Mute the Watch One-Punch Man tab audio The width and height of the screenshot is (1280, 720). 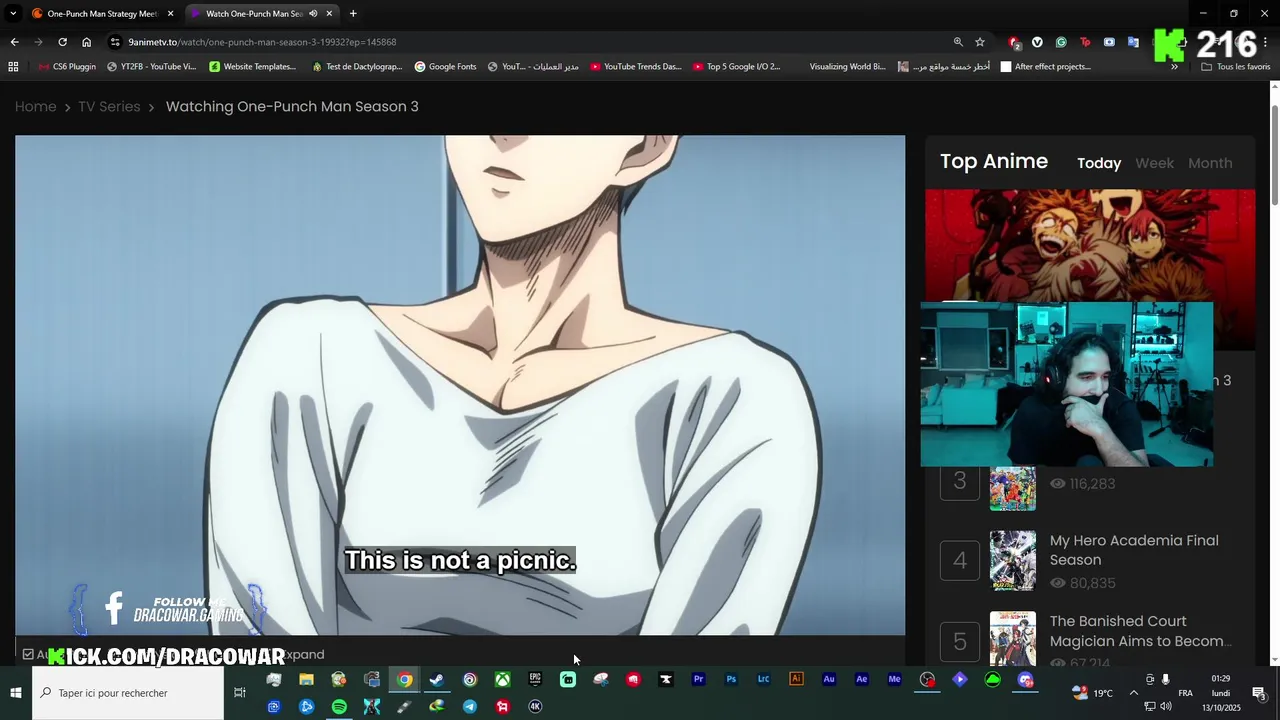(313, 14)
